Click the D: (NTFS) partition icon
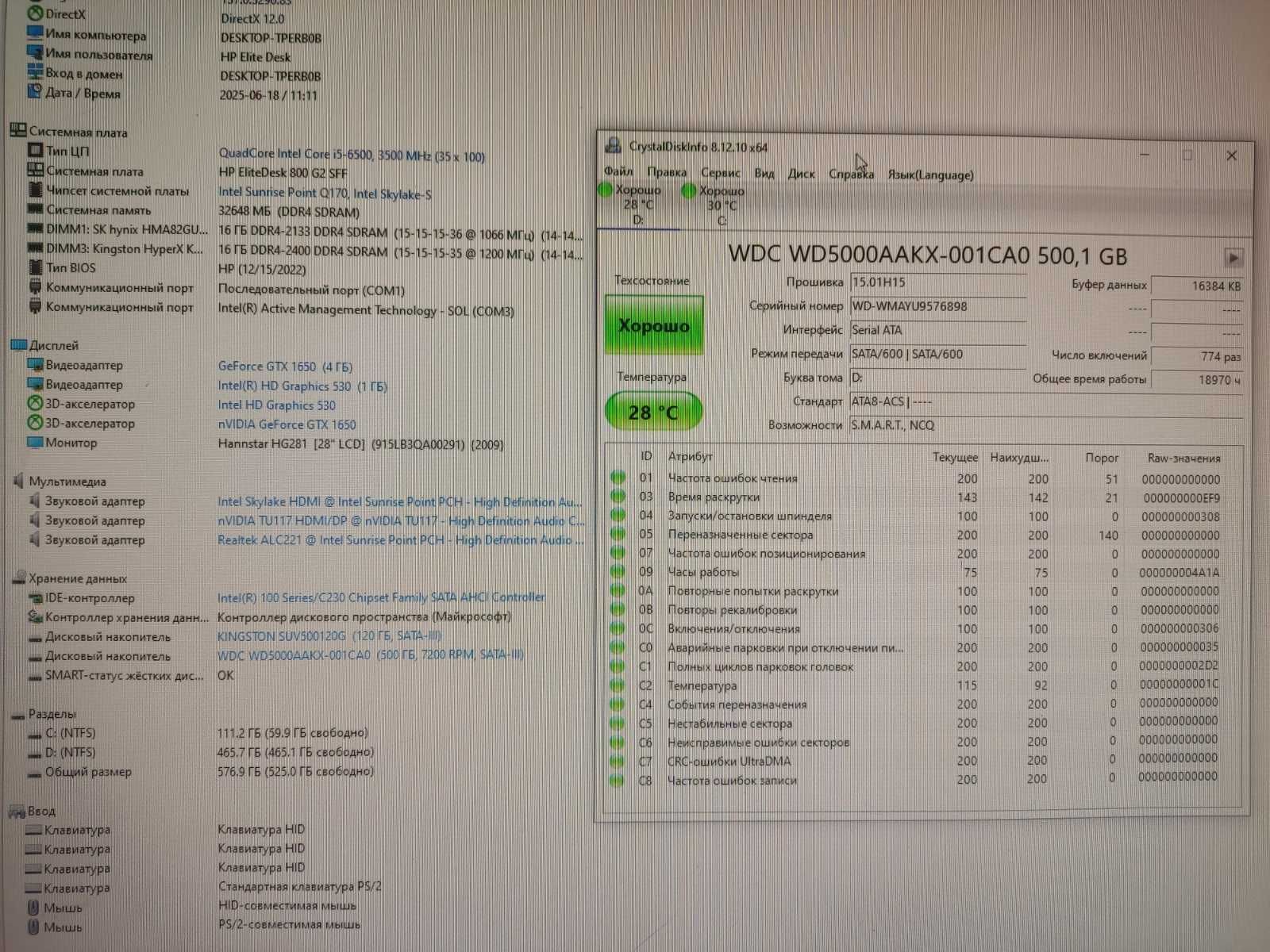This screenshot has height=952, width=1270. [34, 753]
